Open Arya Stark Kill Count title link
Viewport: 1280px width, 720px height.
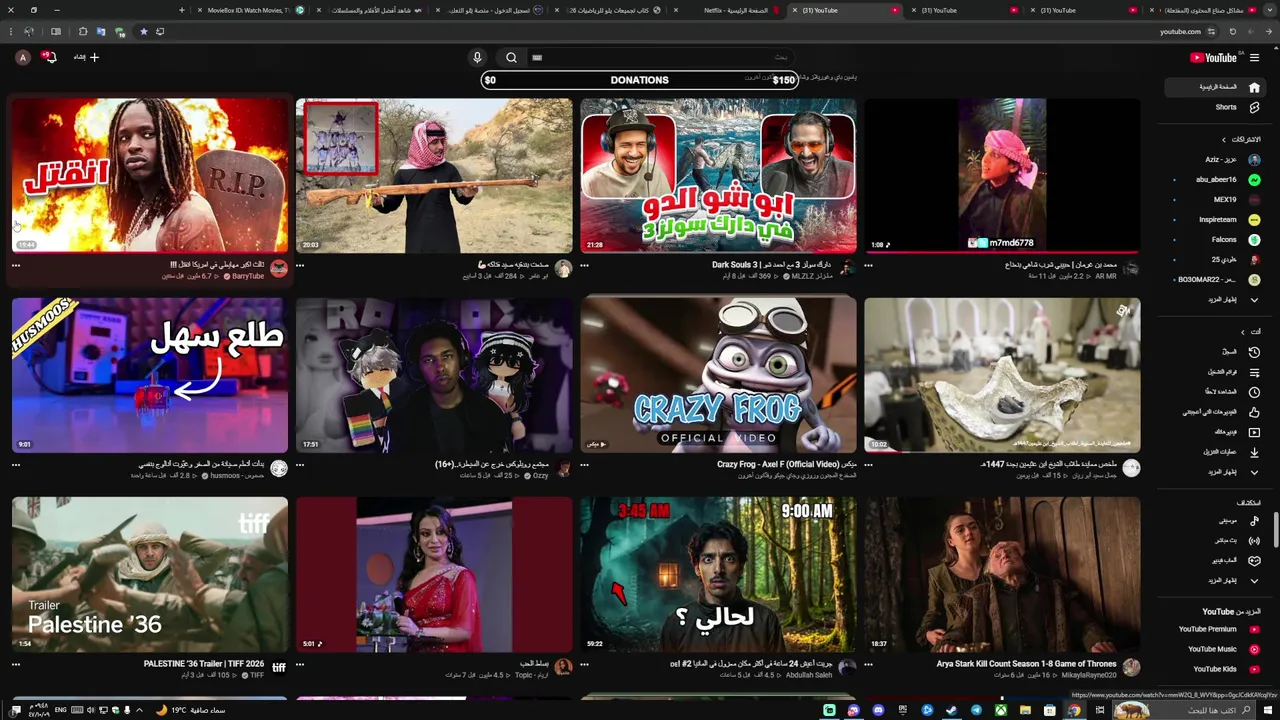coord(1026,664)
